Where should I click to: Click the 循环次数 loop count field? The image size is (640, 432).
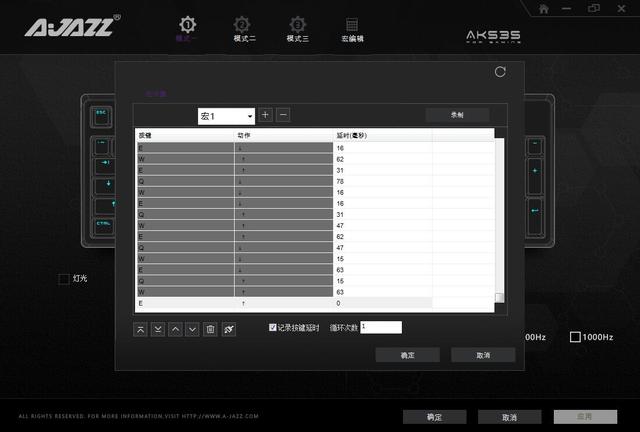[x=381, y=327]
